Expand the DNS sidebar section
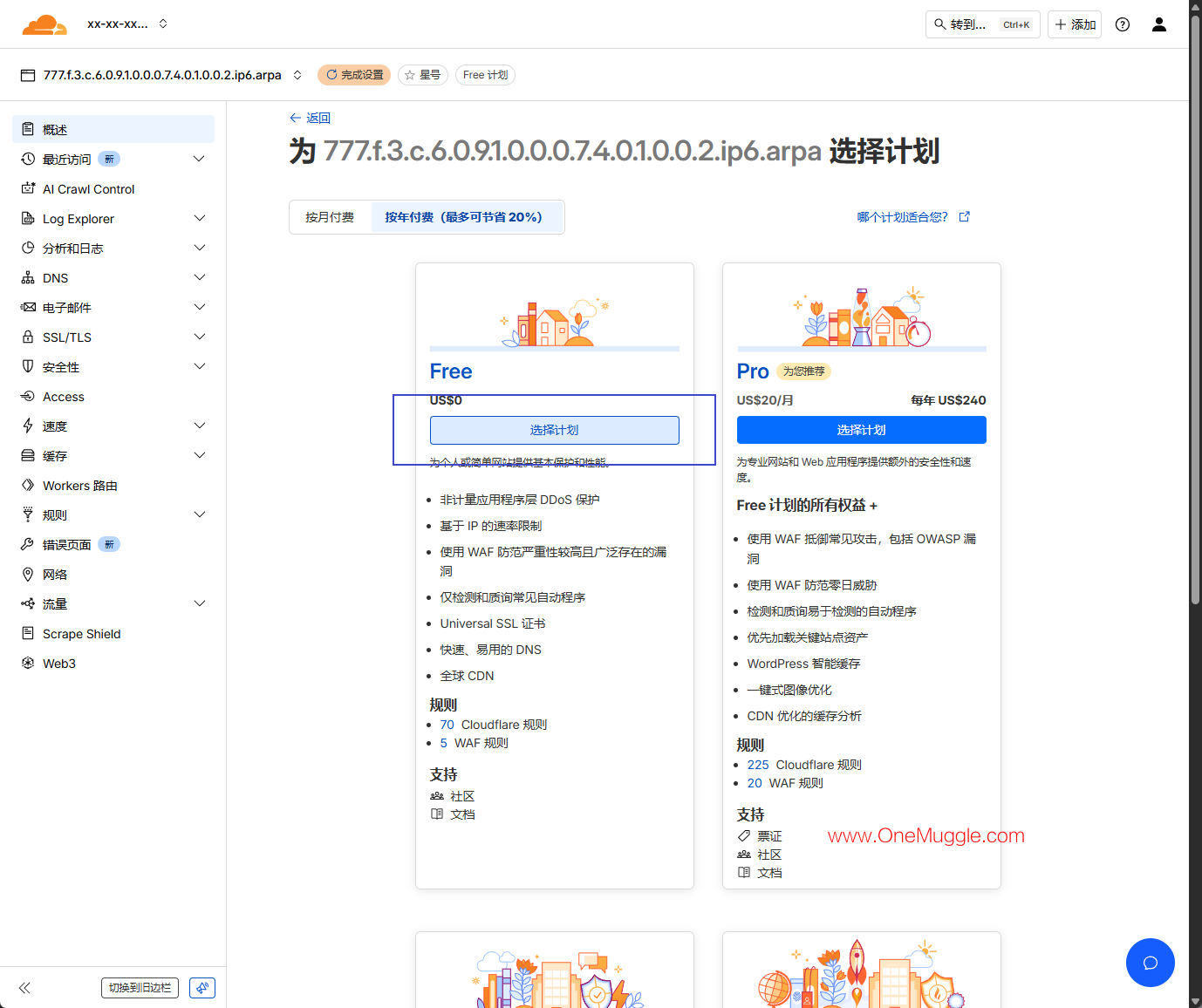 pos(199,277)
